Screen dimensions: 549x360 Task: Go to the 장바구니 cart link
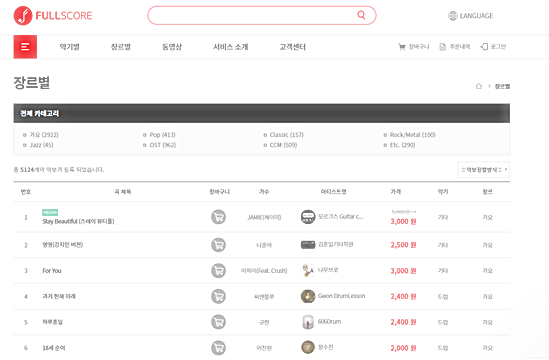(x=414, y=47)
